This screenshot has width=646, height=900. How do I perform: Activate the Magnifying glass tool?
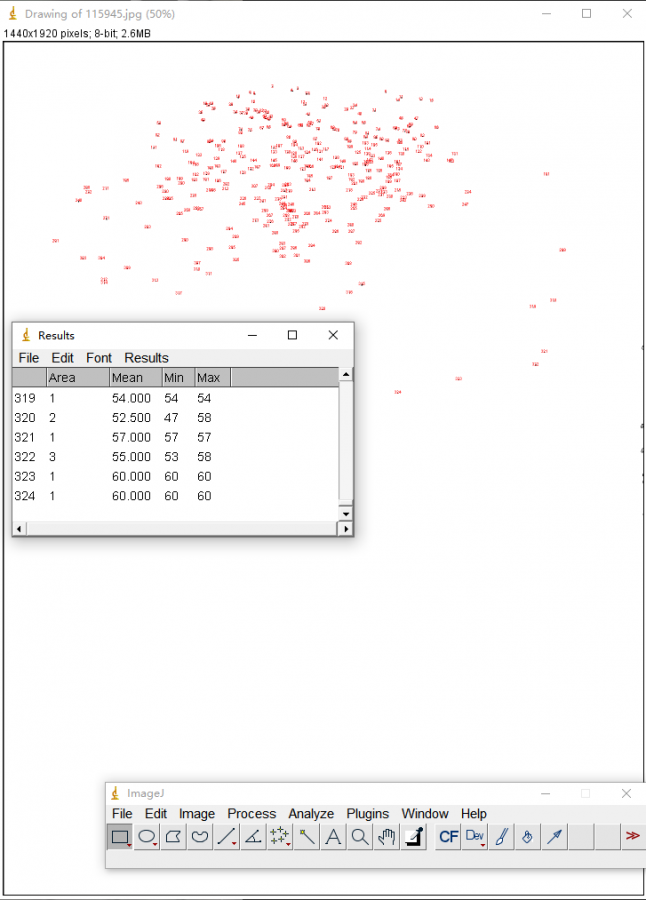click(360, 837)
